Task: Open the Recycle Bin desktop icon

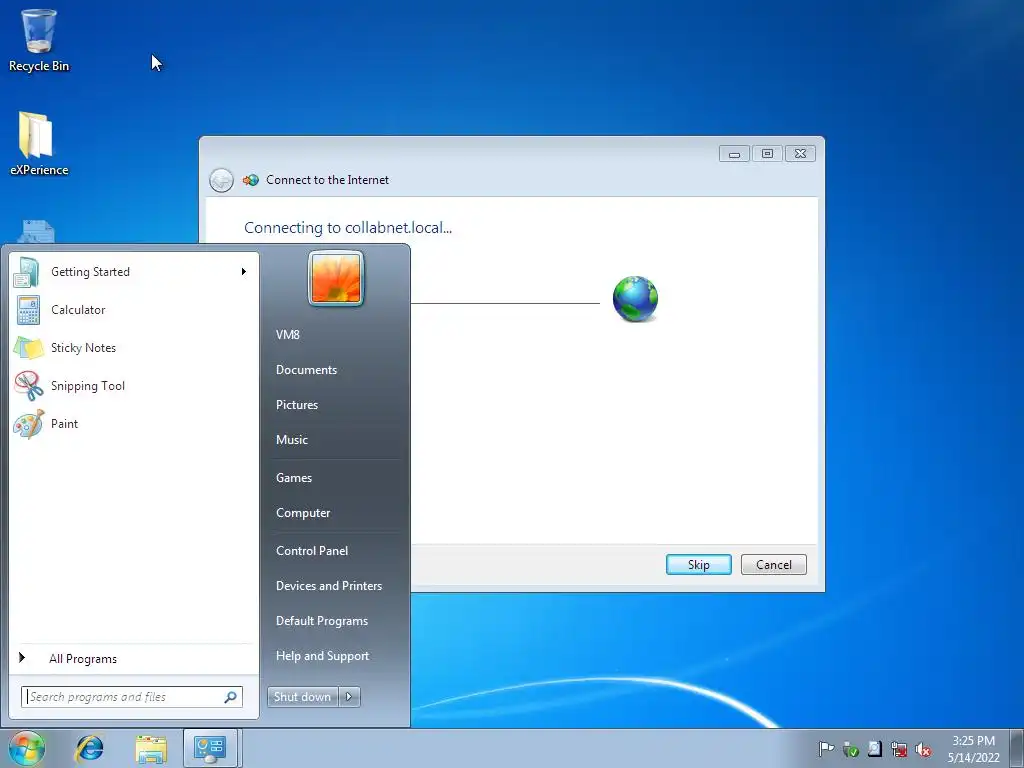Action: tap(39, 40)
